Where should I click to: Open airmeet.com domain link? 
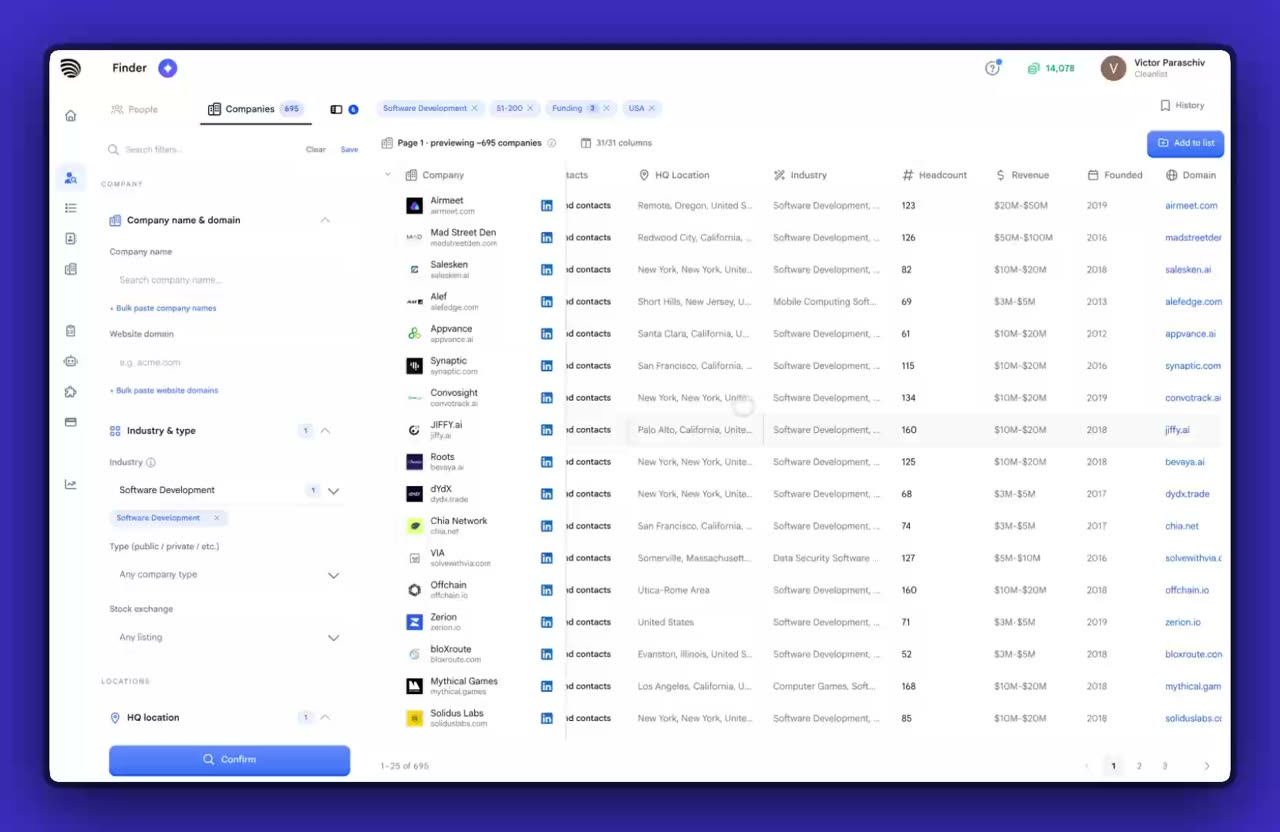pos(1191,205)
